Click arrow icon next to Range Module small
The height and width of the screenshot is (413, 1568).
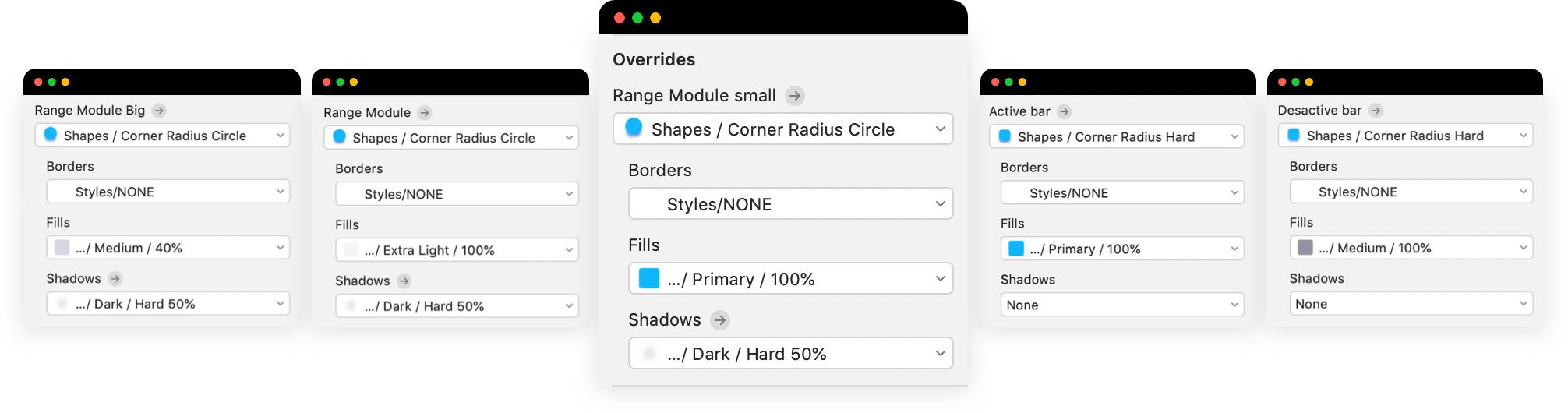coord(794,96)
